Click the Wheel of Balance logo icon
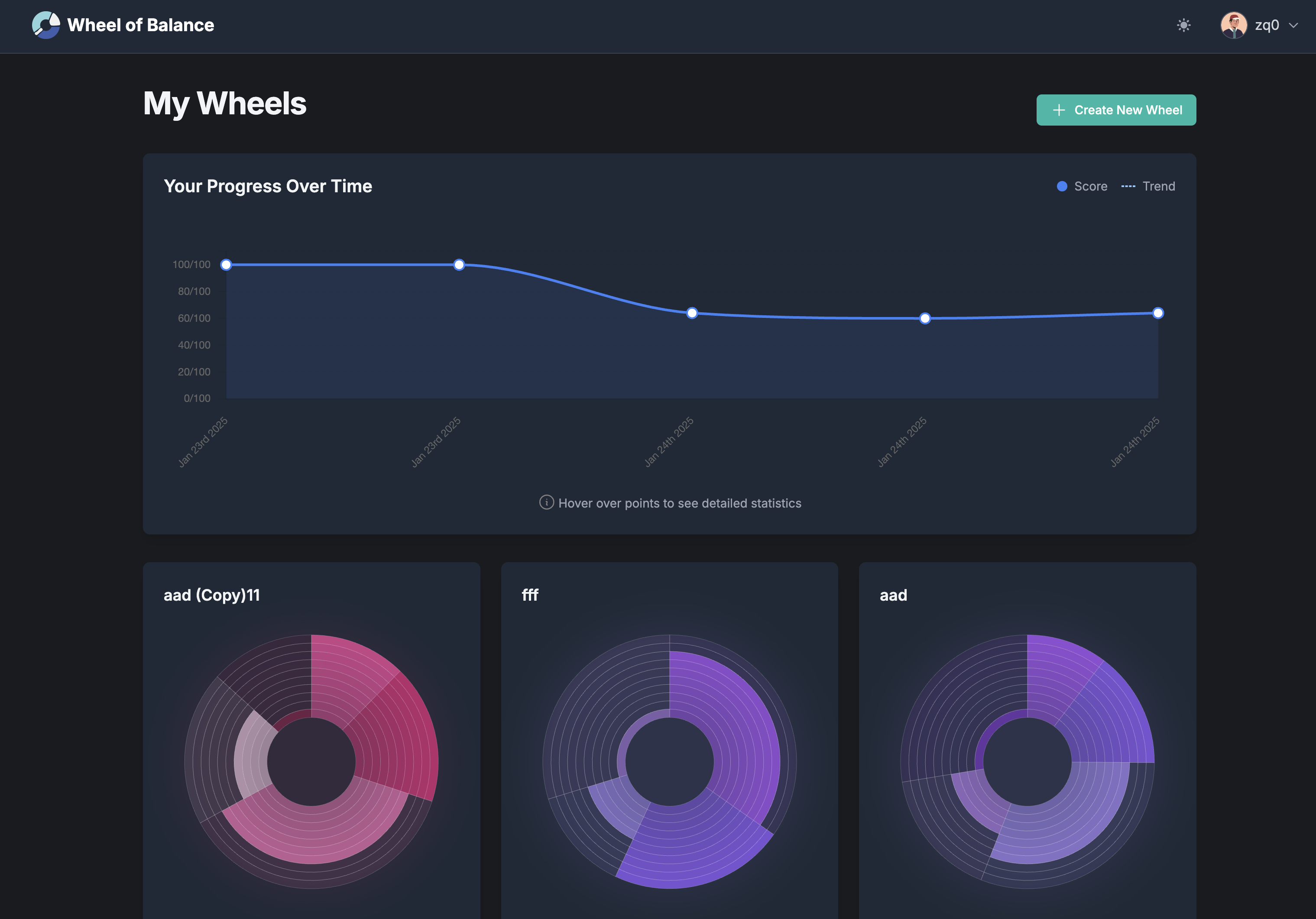This screenshot has width=1316, height=919. (x=45, y=25)
